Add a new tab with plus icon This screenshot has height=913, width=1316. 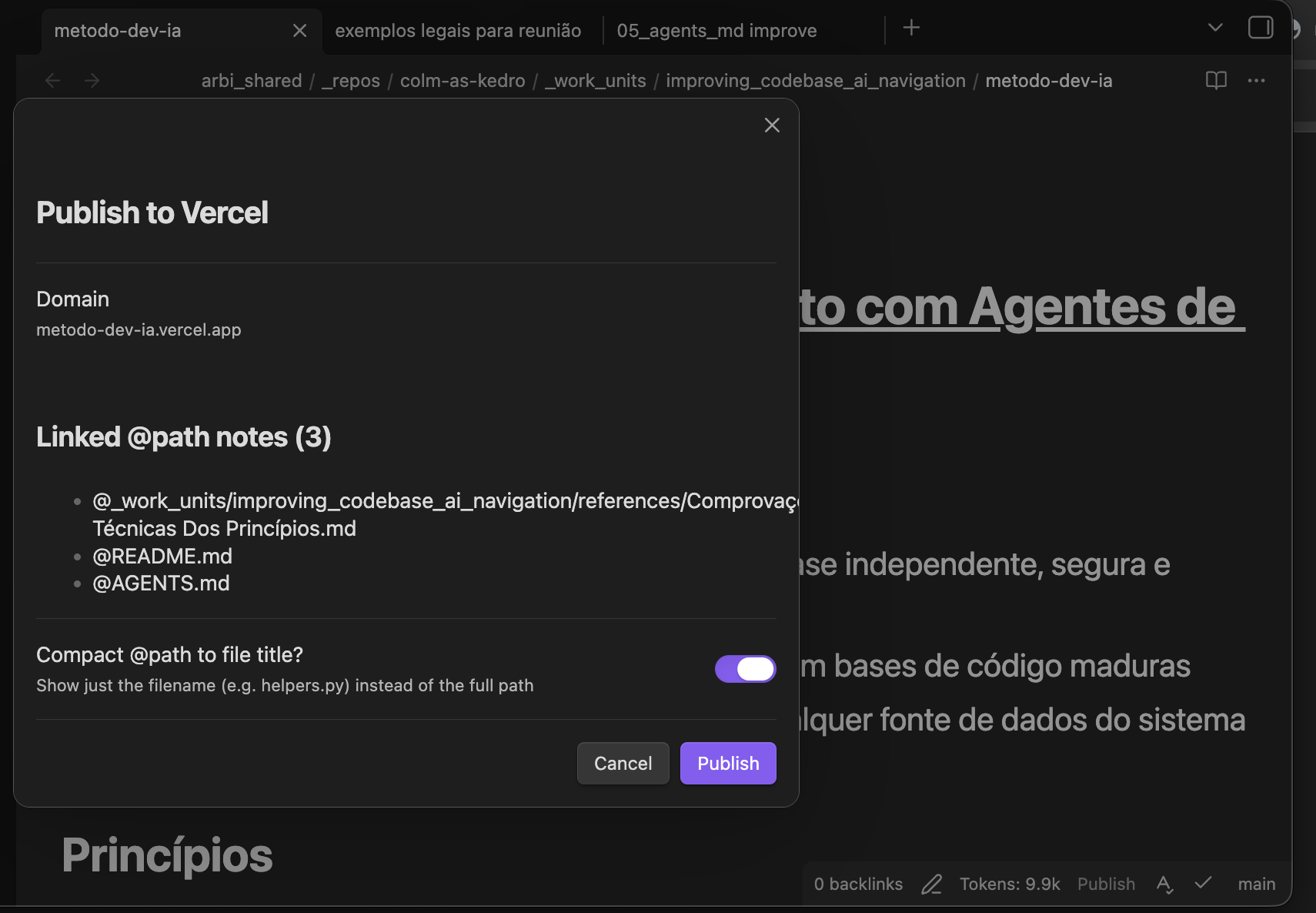point(911,28)
